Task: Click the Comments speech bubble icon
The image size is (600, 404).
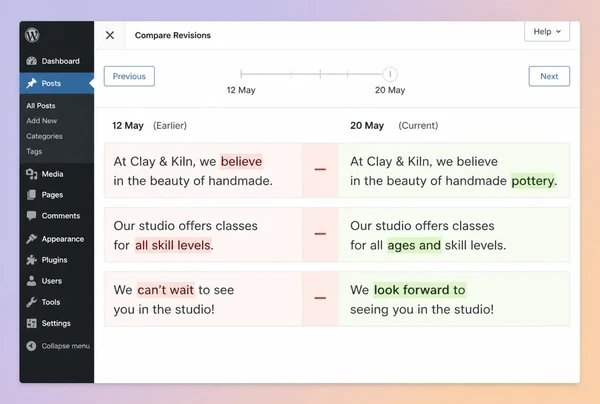Action: pos(31,216)
